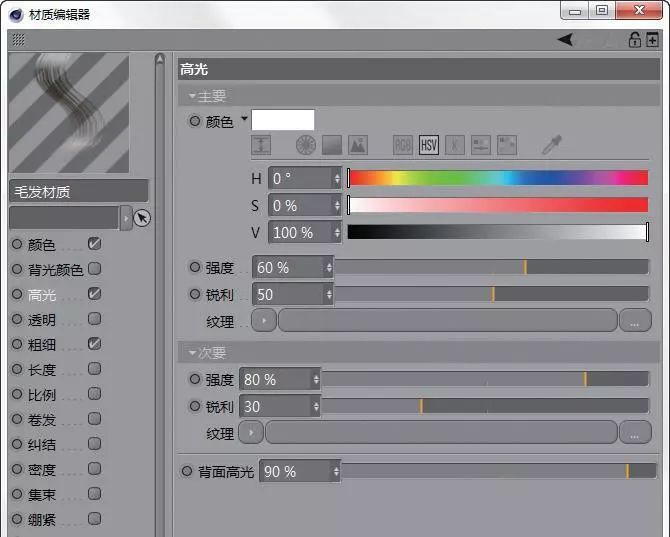The width and height of the screenshot is (670, 537).
Task: Click the back arrow in the top toolbar
Action: (566, 40)
